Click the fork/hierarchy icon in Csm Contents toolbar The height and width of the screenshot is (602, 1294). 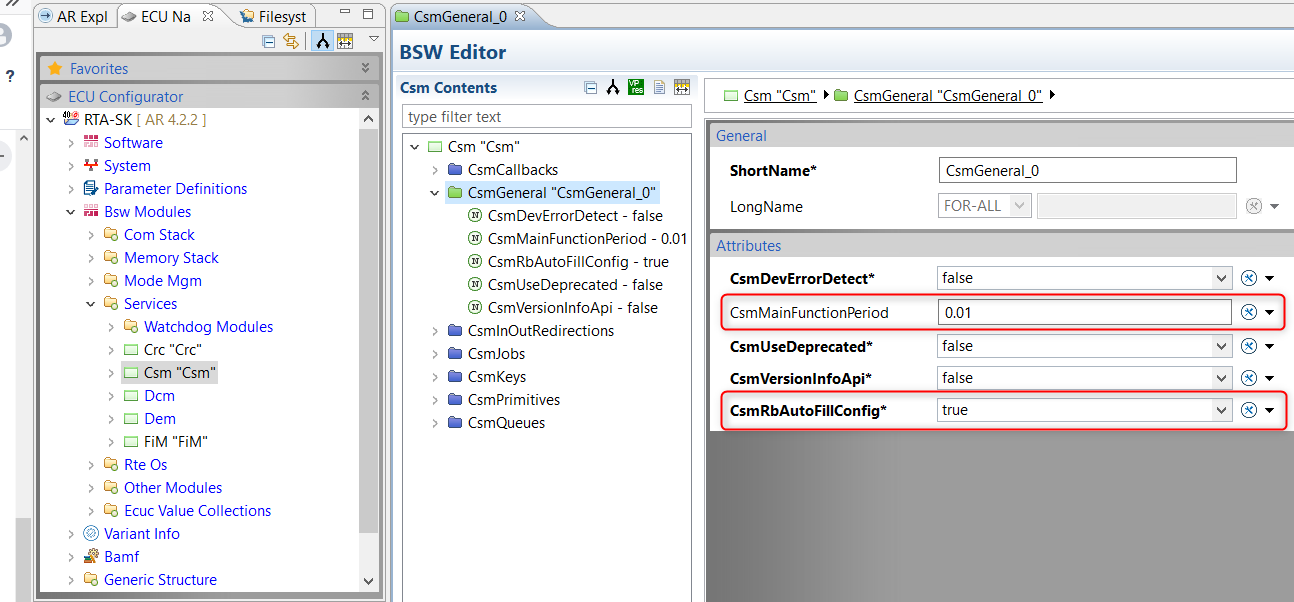point(613,87)
